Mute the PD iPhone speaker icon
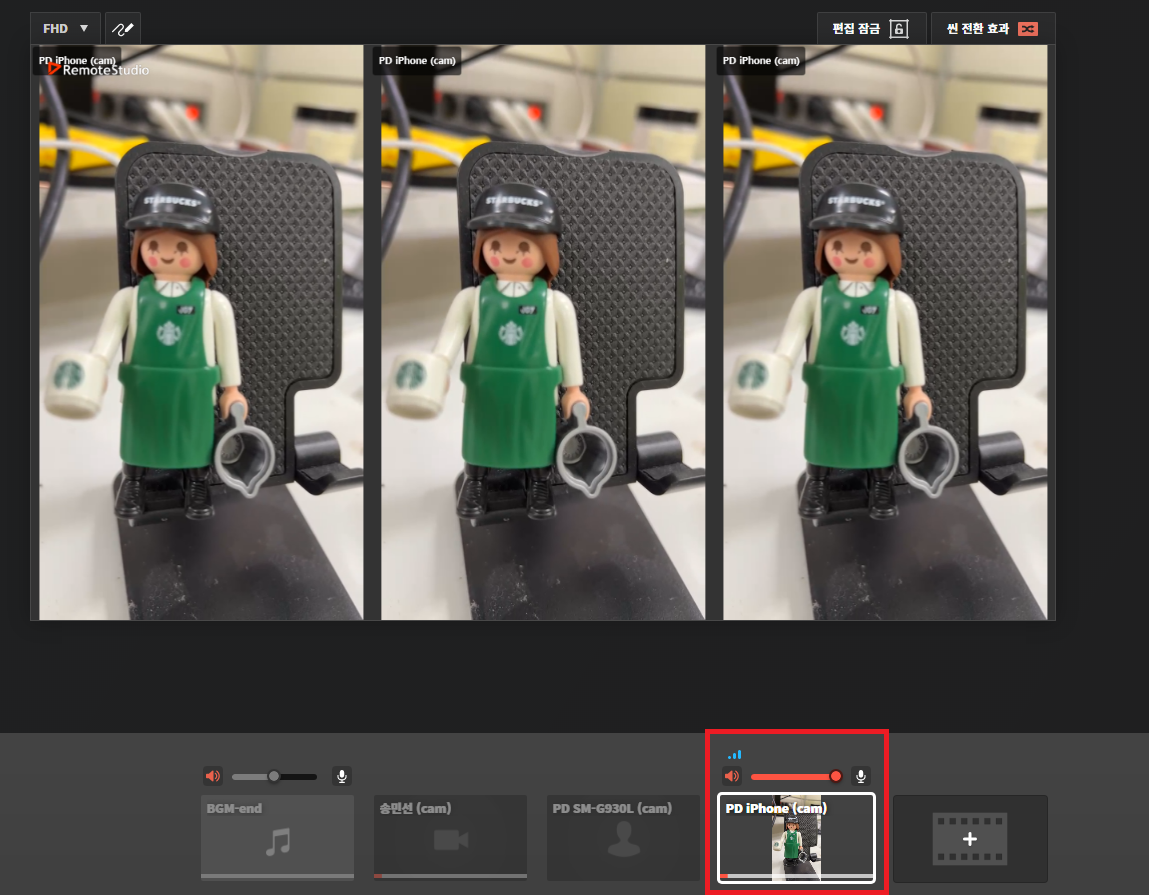Viewport: 1149px width, 895px height. point(731,776)
